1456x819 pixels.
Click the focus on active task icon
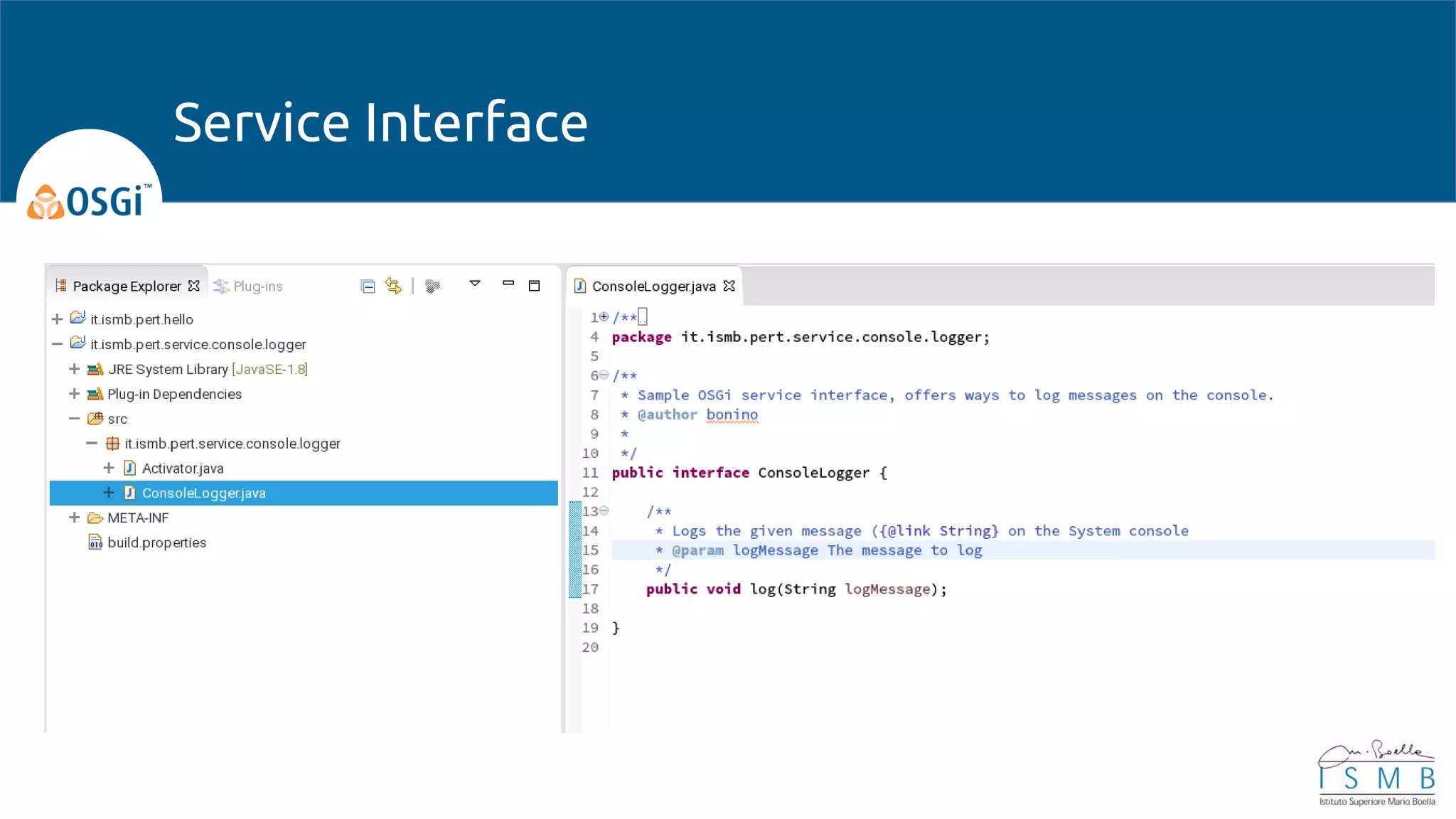(432, 286)
